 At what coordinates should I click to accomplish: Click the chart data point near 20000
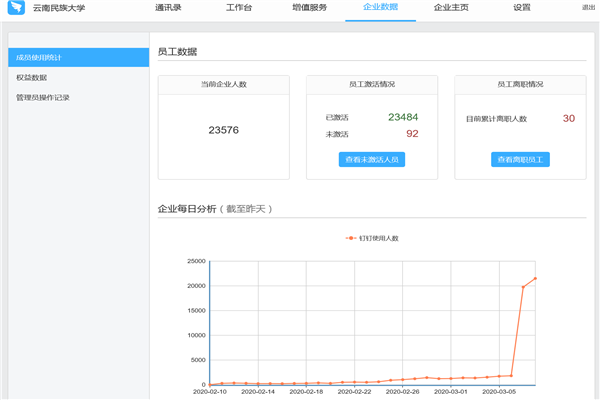click(x=523, y=287)
